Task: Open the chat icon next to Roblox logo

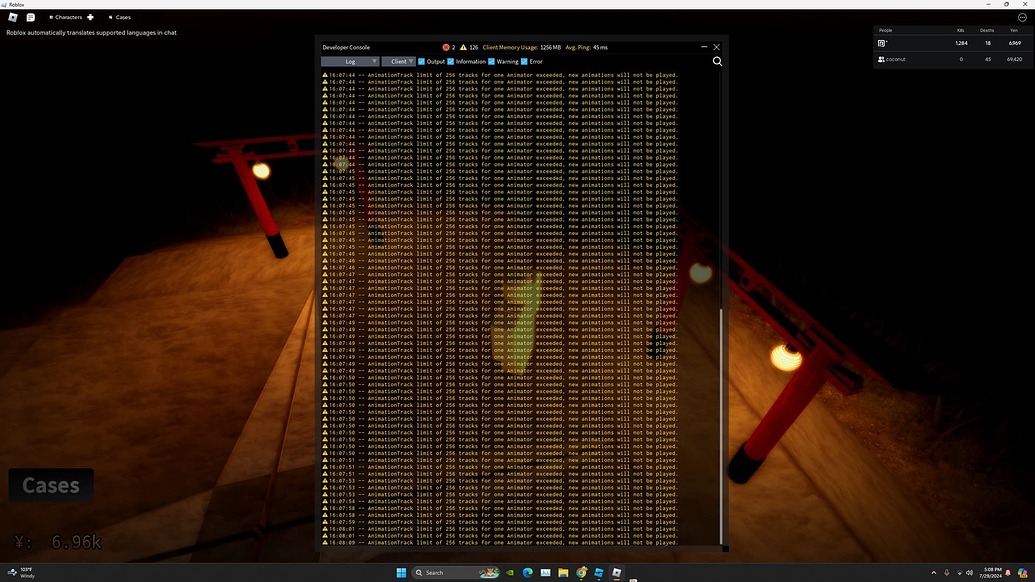Action: (x=31, y=17)
